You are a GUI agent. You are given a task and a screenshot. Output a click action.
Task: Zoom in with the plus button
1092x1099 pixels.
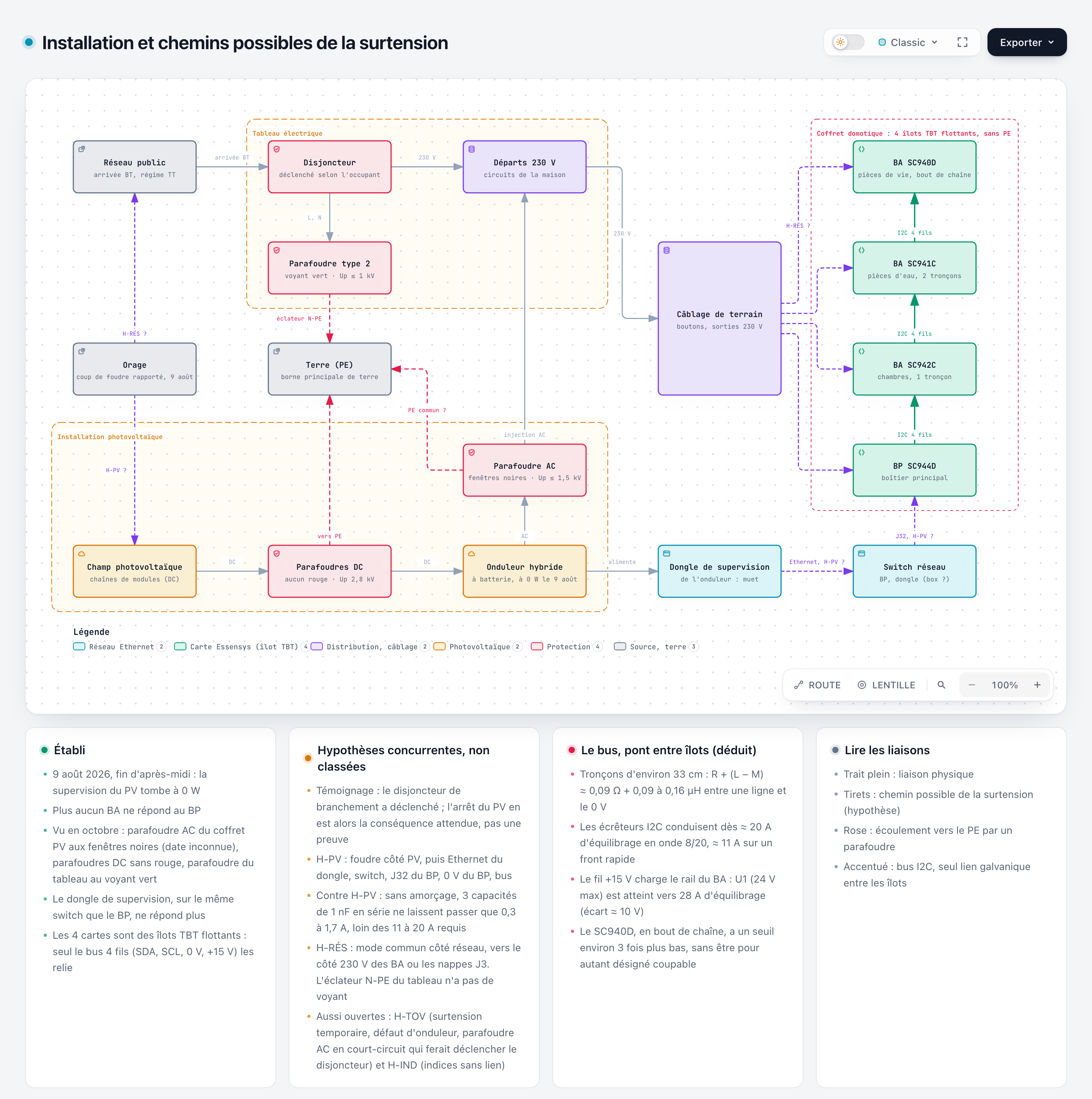point(1037,685)
